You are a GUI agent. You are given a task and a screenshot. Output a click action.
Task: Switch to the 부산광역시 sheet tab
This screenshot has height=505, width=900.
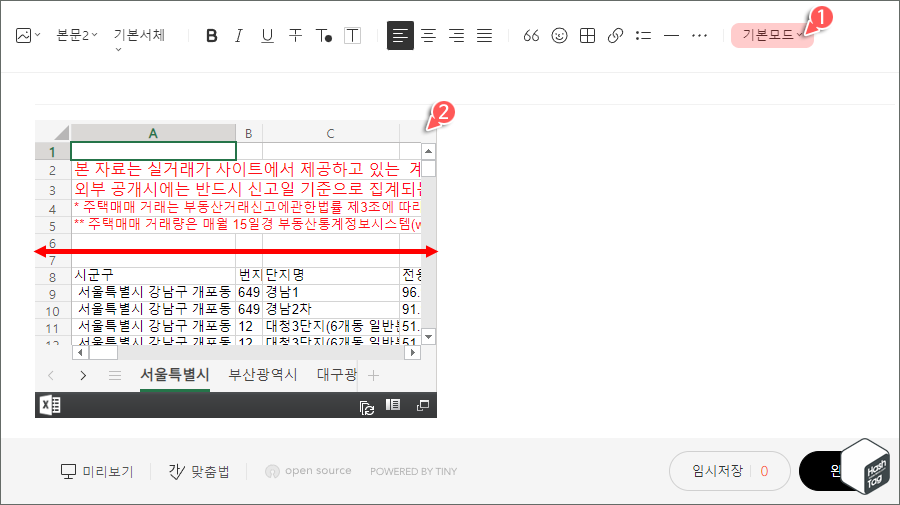263,375
